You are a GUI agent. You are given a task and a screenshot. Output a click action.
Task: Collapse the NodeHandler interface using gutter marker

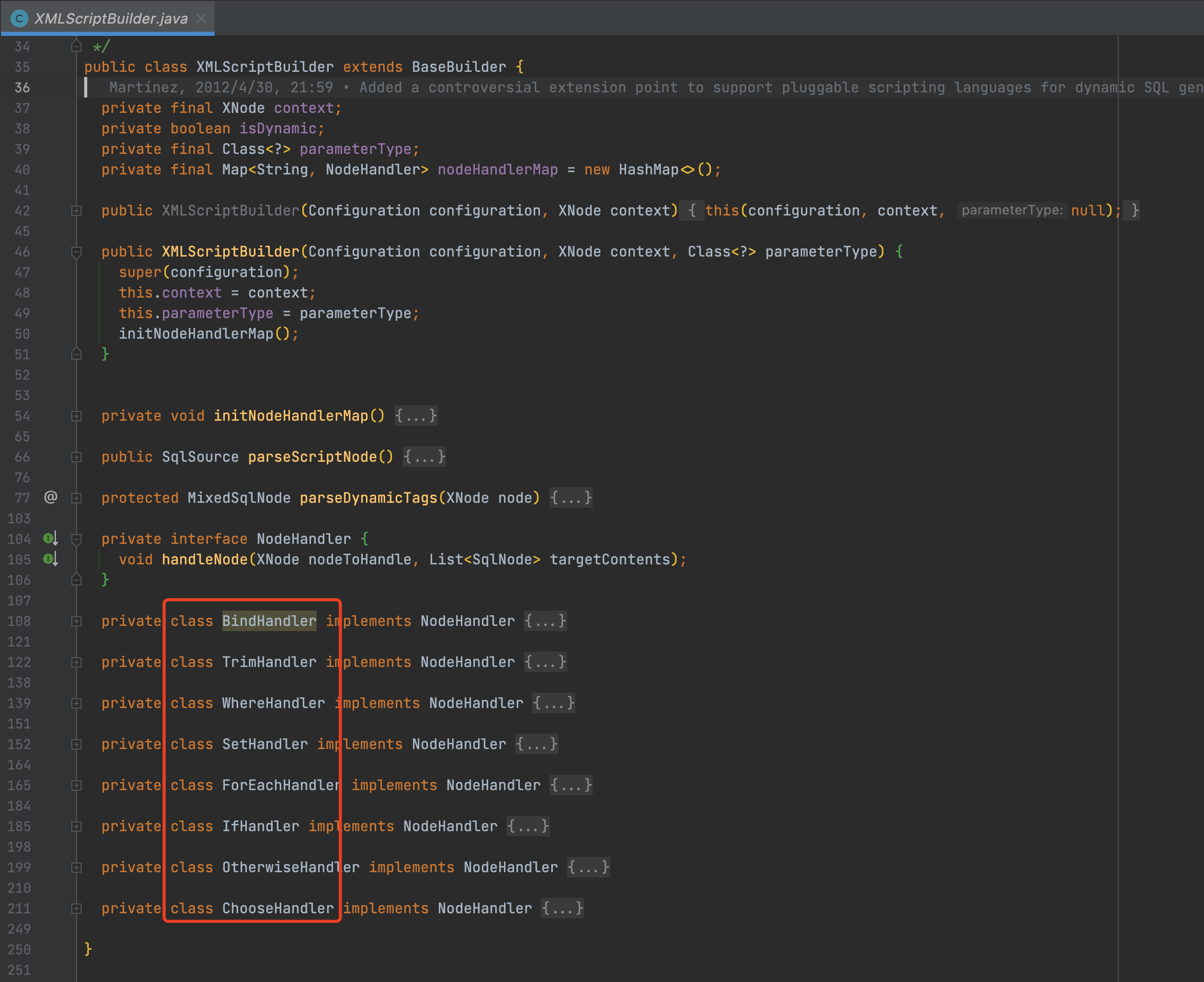click(76, 539)
